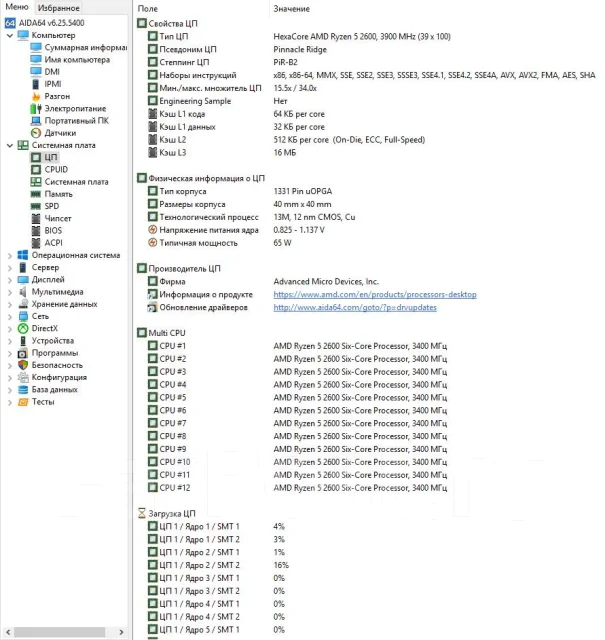605x640 pixels.
Task: Click right arrow of tree horizontal scrollbar
Action: click(x=121, y=632)
